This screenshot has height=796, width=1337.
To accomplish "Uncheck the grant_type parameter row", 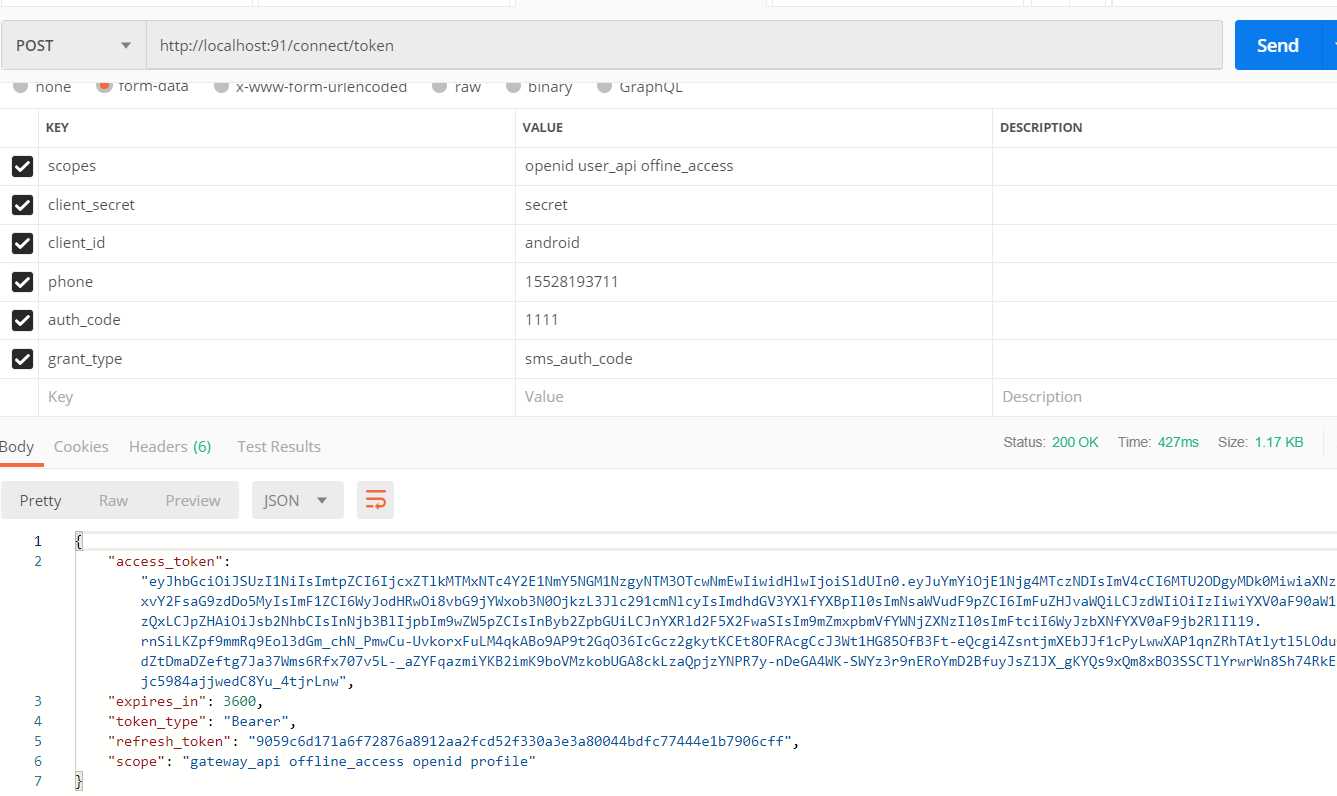I will 22,359.
